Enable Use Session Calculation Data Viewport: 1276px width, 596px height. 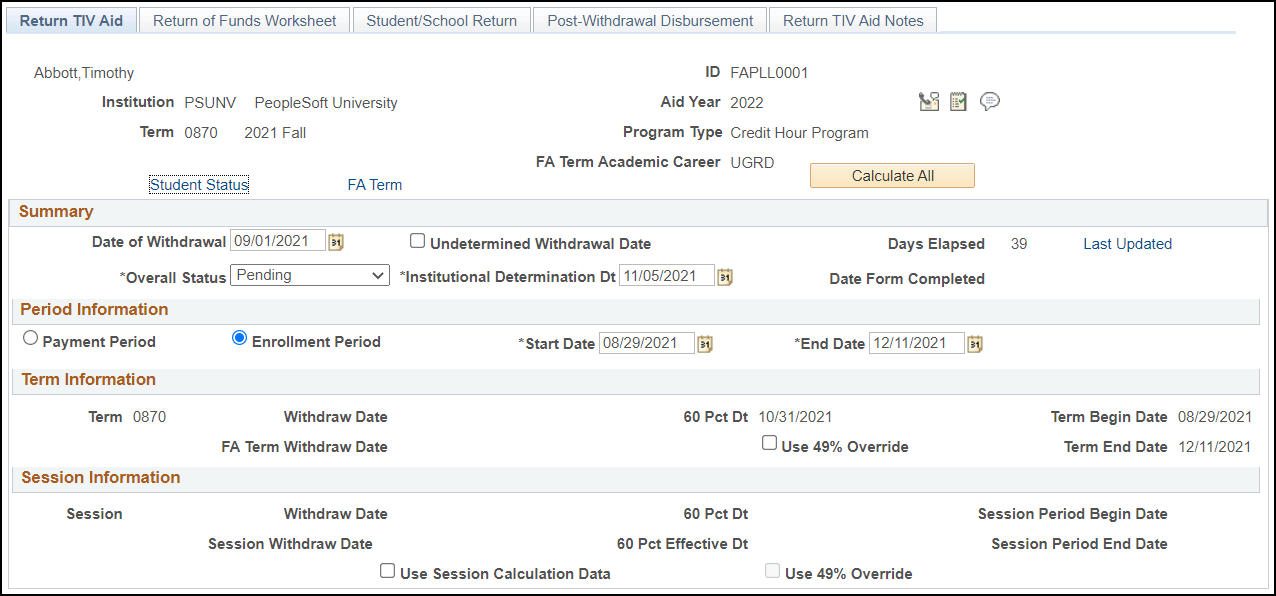pos(387,570)
